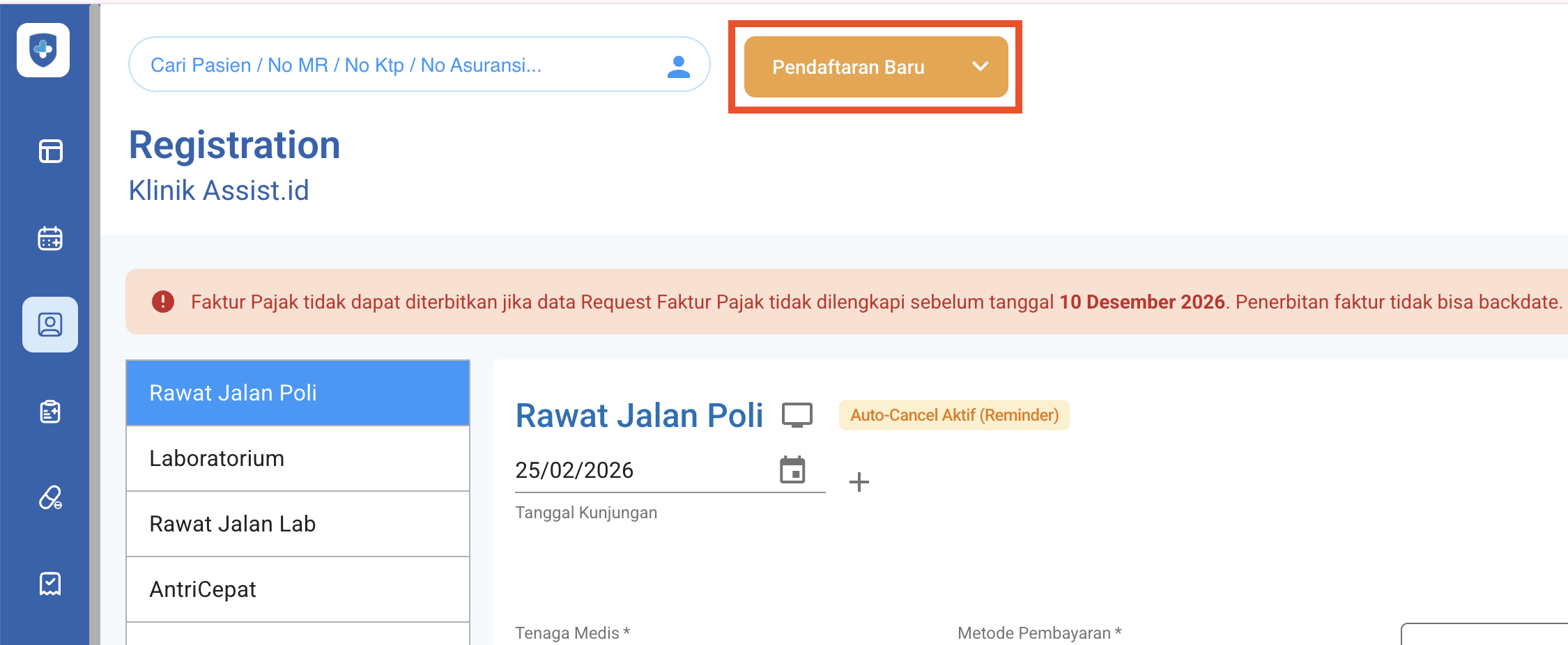Open the dashboard layout icon in sidebar
Viewport: 1568px width, 645px height.
[50, 151]
